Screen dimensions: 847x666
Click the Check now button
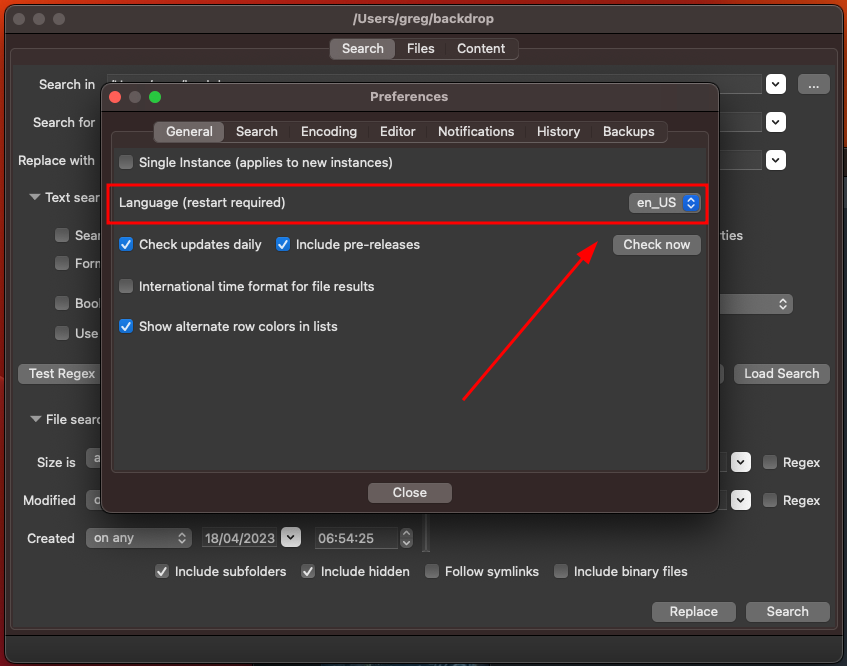[x=656, y=245]
